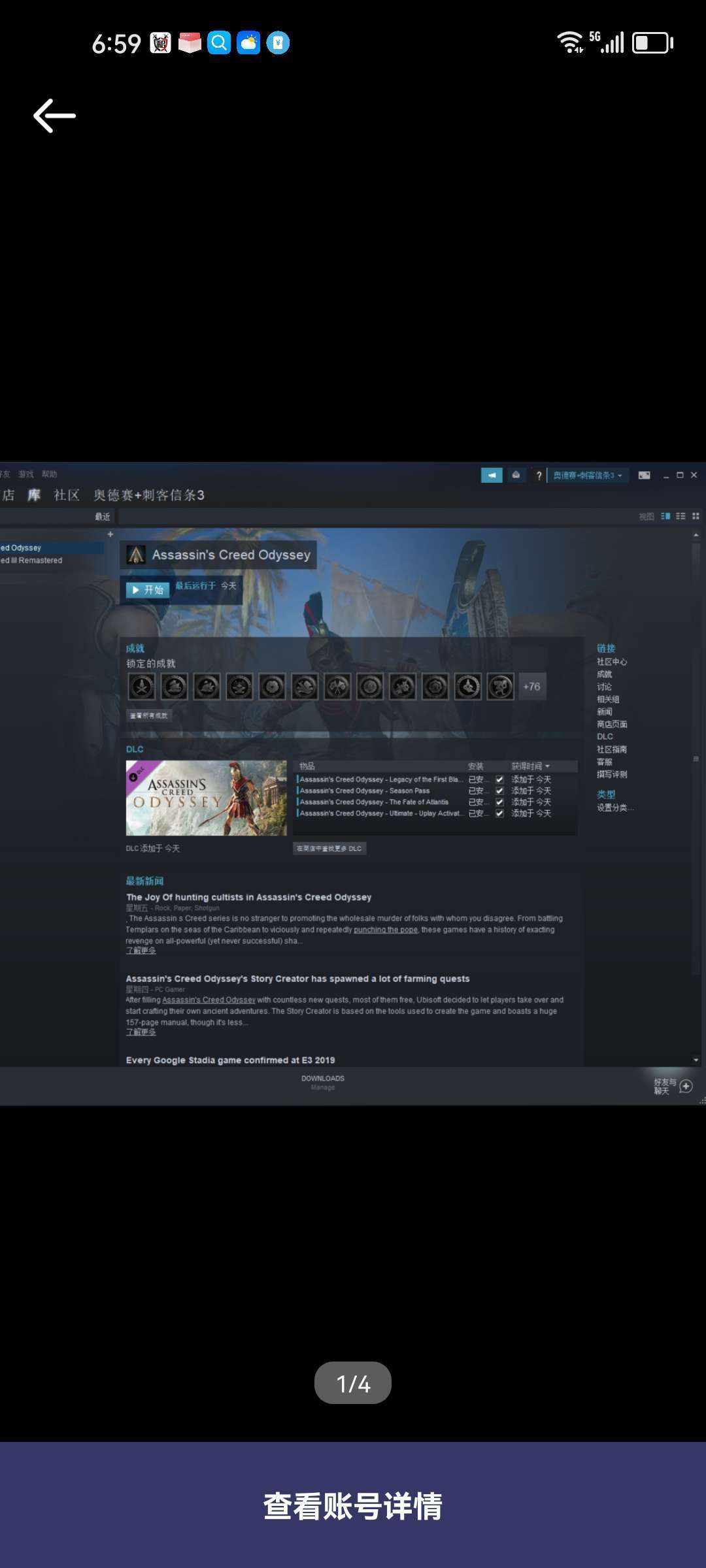Open the 讨论 link
Viewport: 706px width, 1568px height.
pos(605,687)
